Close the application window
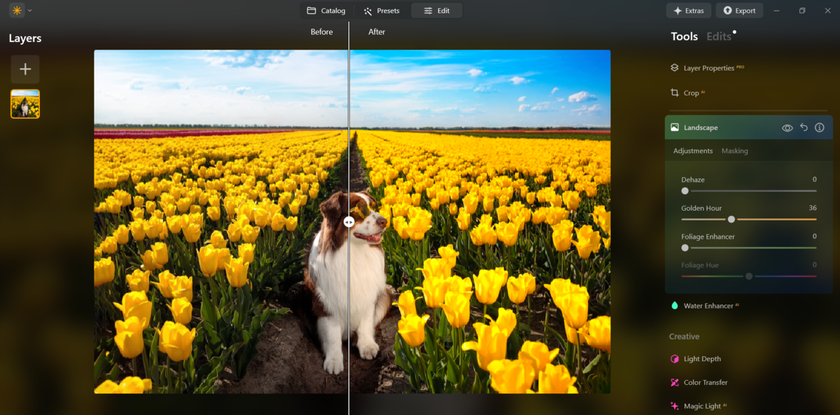The height and width of the screenshot is (415, 840). 827,11
